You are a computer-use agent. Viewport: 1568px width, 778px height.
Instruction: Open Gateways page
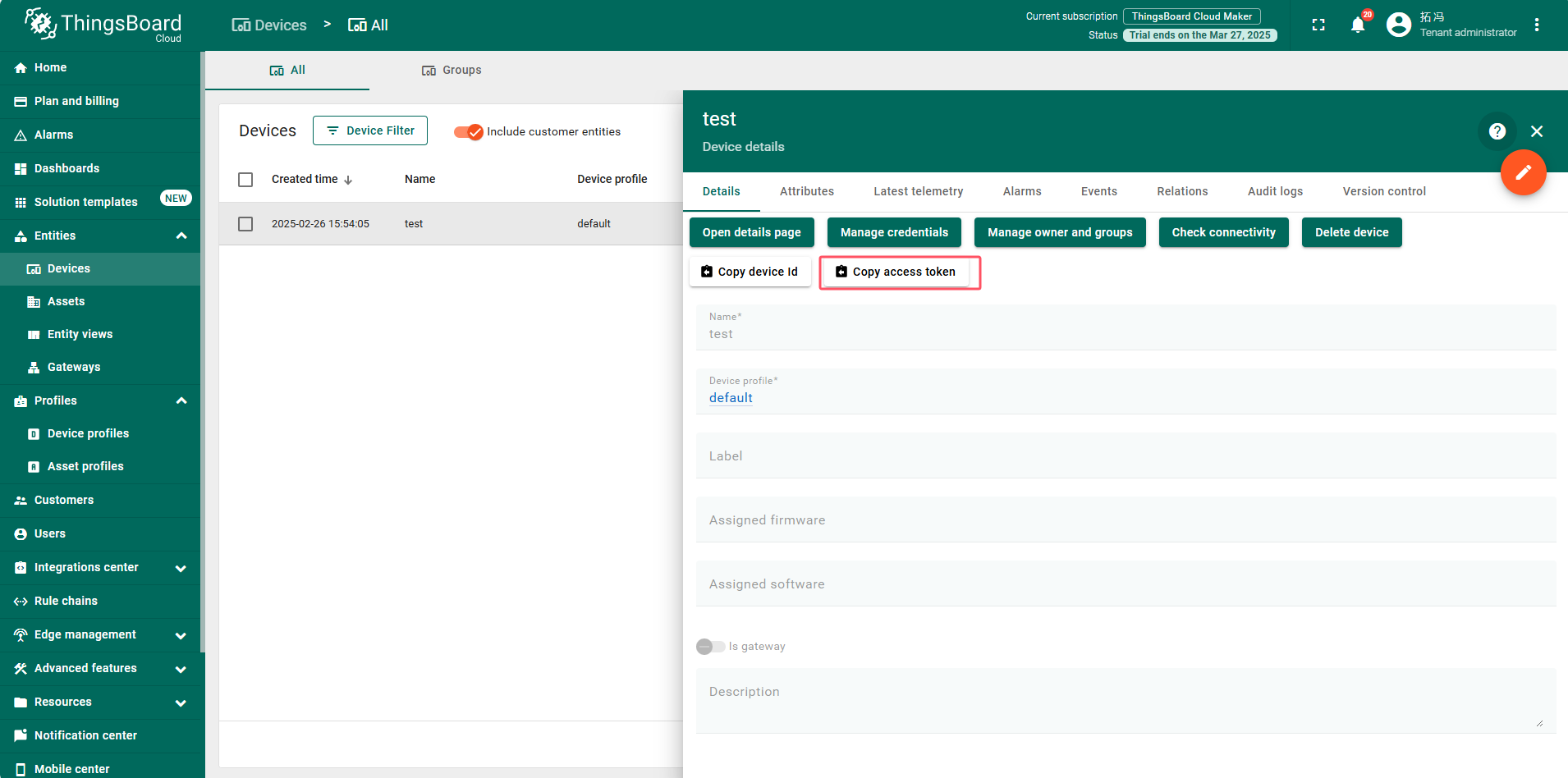(x=100, y=367)
